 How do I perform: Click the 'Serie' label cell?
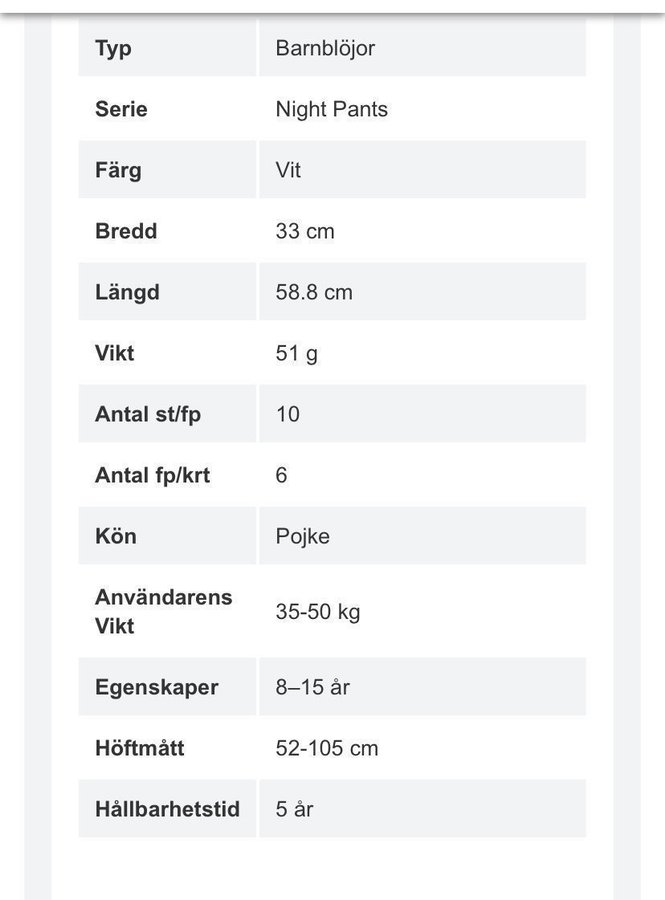pyautogui.click(x=121, y=109)
